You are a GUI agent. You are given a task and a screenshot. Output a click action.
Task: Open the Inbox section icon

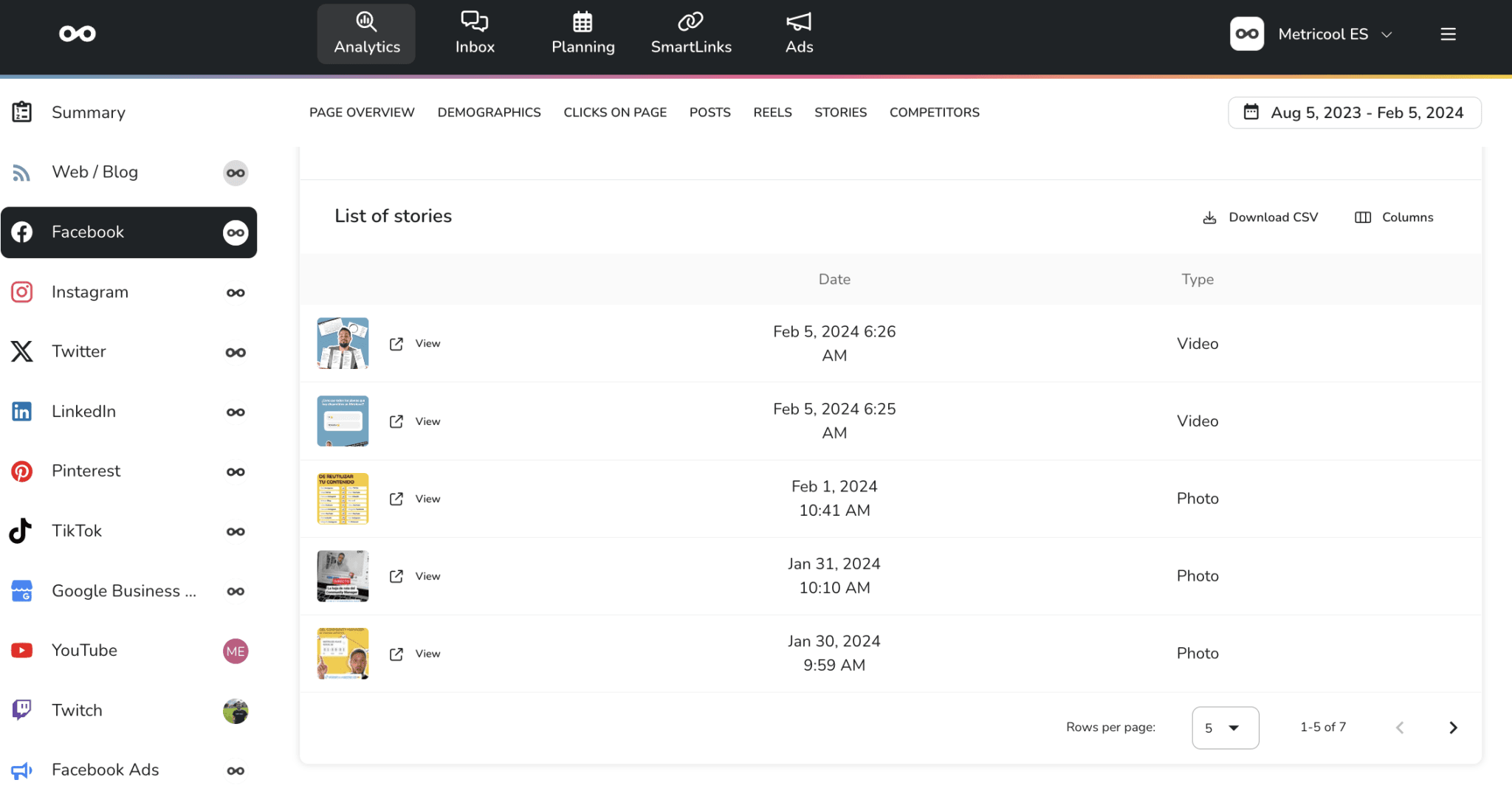(474, 22)
